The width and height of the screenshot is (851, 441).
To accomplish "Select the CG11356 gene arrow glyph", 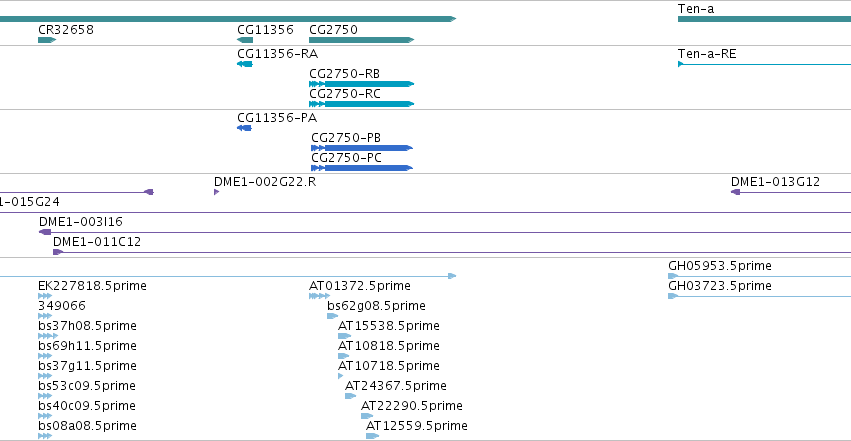I will pos(245,40).
